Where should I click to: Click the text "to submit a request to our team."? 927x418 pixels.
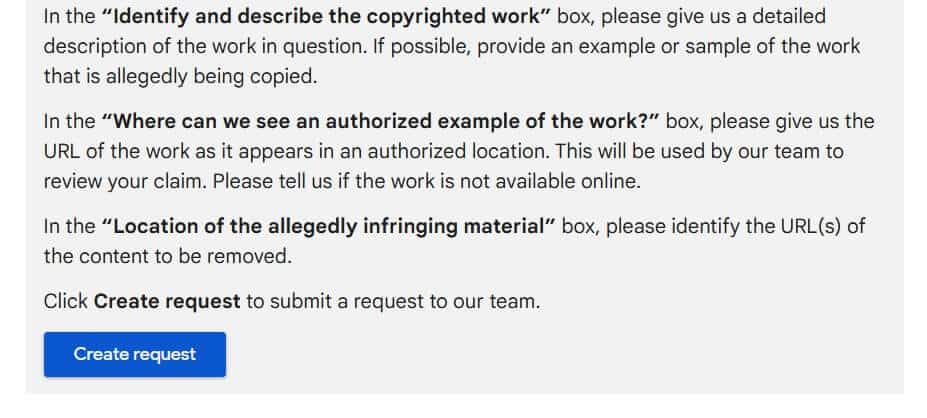[x=393, y=302]
